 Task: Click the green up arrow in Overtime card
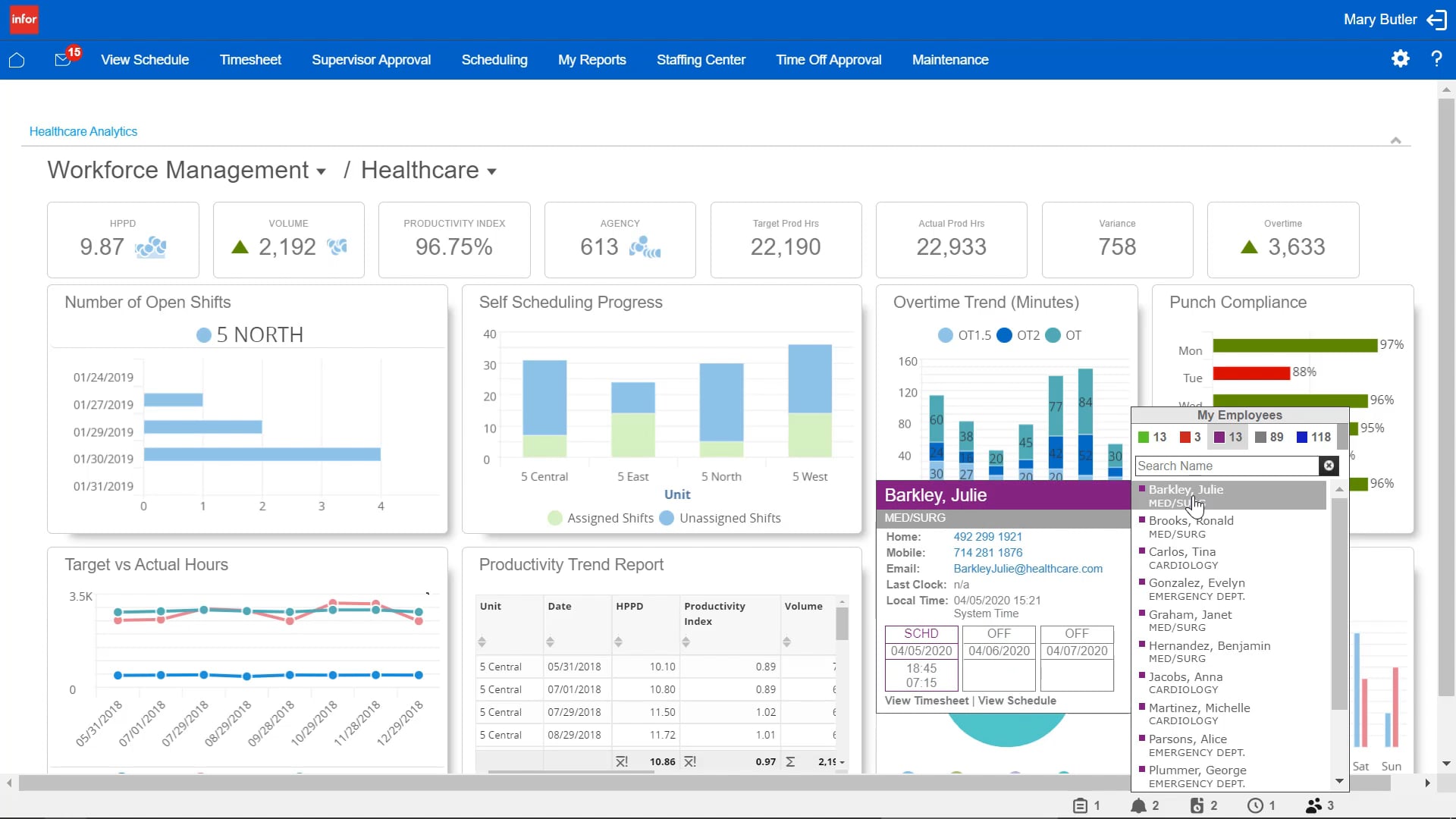[x=1249, y=247]
